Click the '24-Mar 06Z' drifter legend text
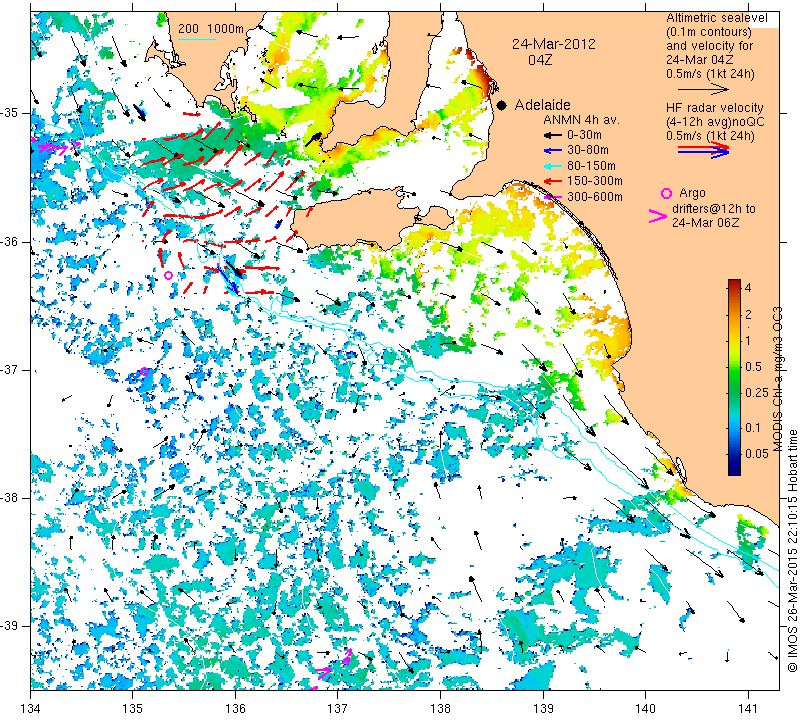Screen dimensions: 800x720 tap(705, 222)
